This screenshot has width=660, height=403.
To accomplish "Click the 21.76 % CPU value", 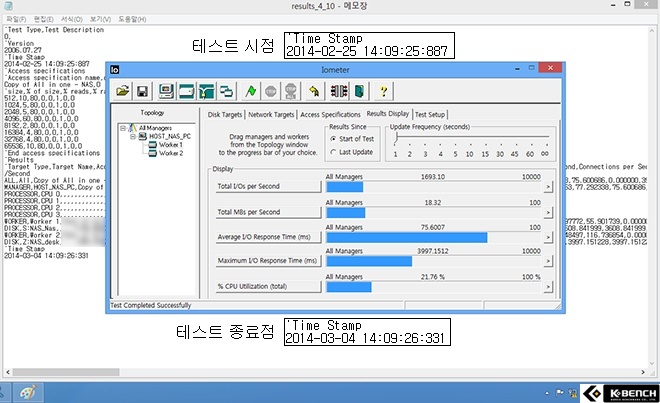I will 433,277.
